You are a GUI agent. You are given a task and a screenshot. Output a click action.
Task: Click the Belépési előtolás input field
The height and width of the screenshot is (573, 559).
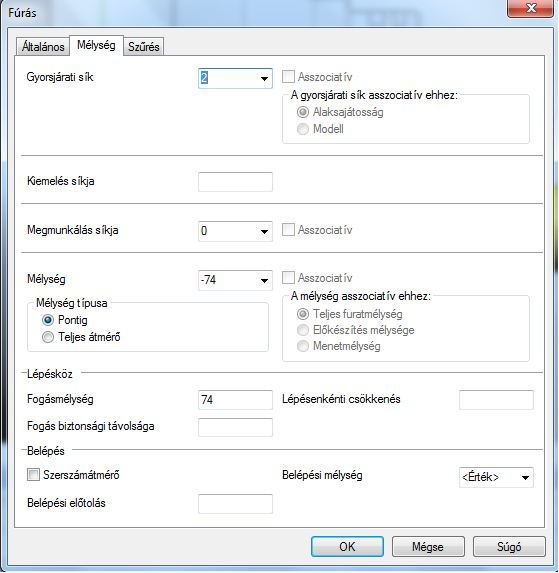[x=235, y=504]
